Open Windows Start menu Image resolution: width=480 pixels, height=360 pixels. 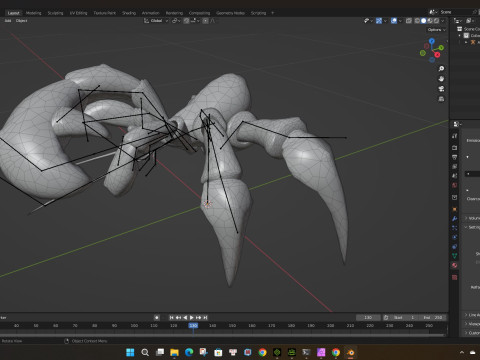[130, 352]
